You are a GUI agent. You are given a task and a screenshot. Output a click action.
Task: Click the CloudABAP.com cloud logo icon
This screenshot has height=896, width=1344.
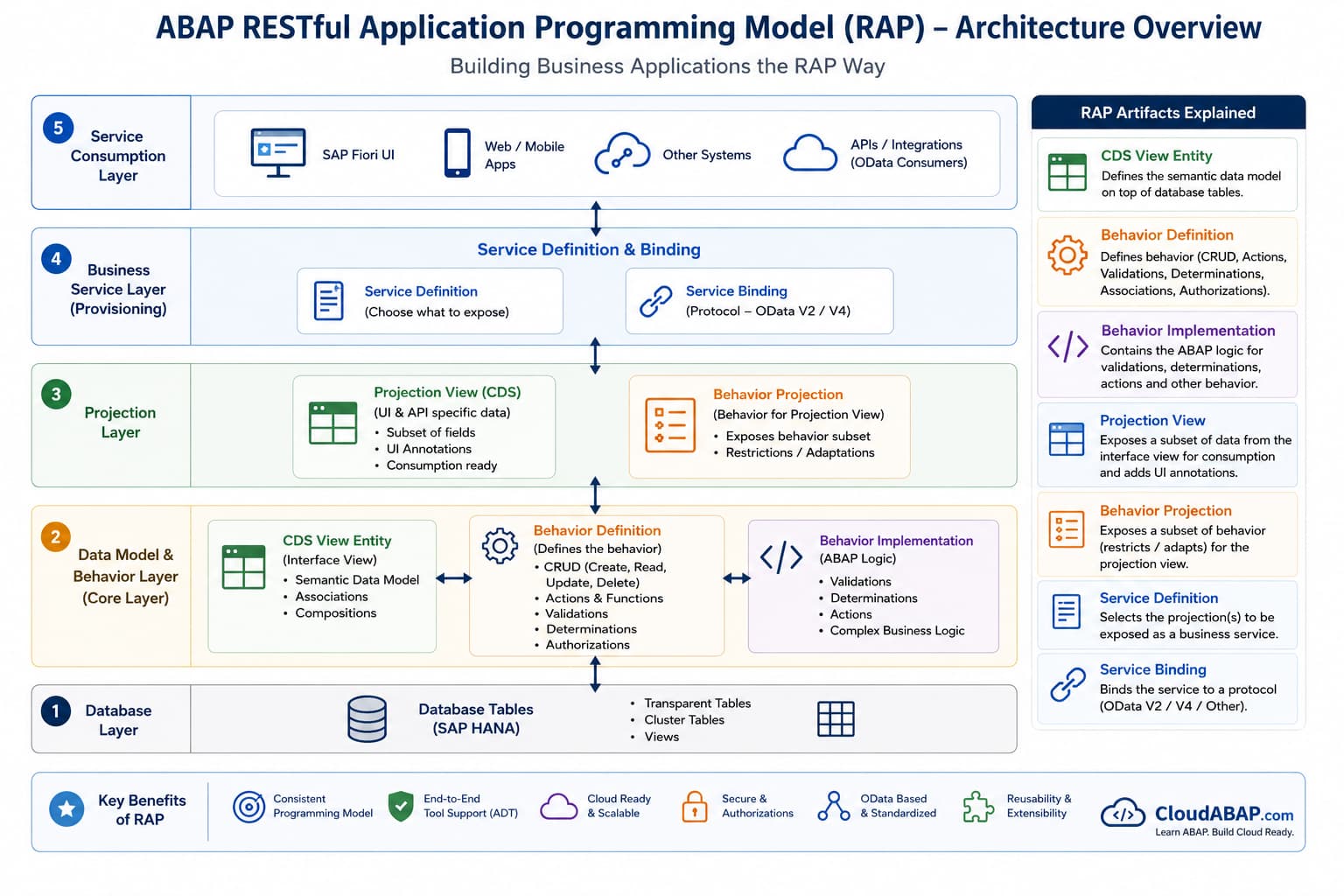coord(1123,813)
